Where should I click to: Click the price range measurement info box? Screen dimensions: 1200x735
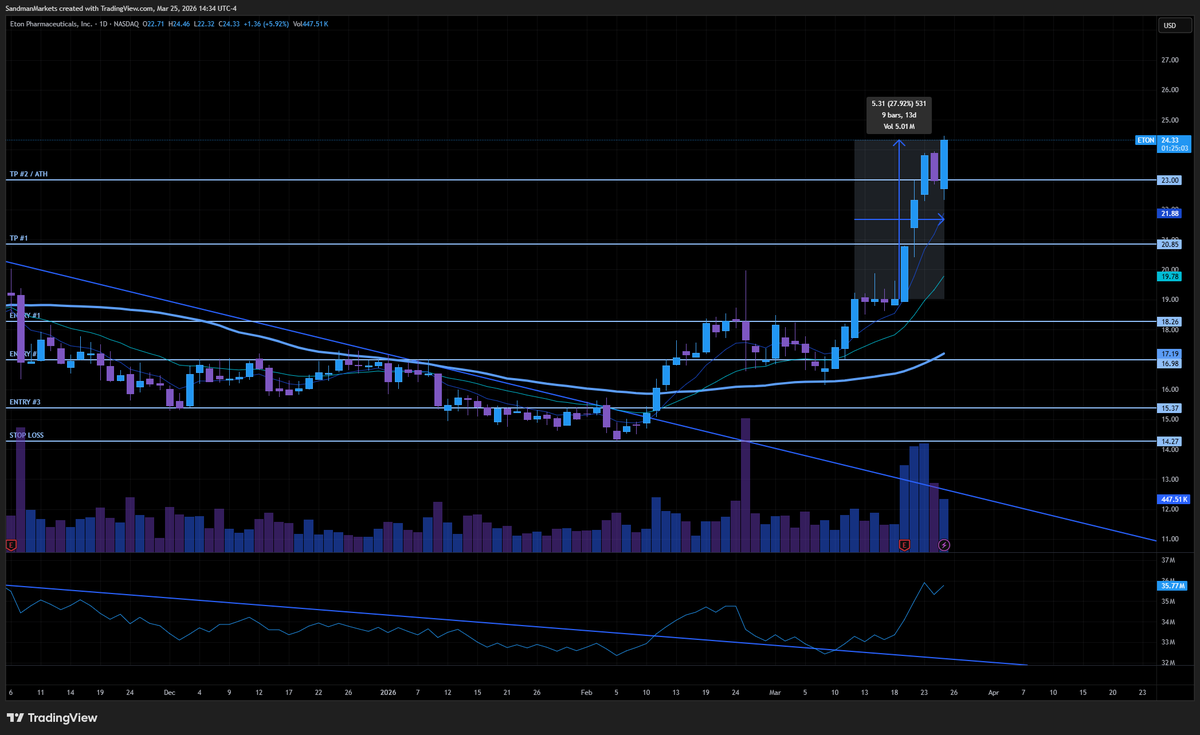coord(898,115)
